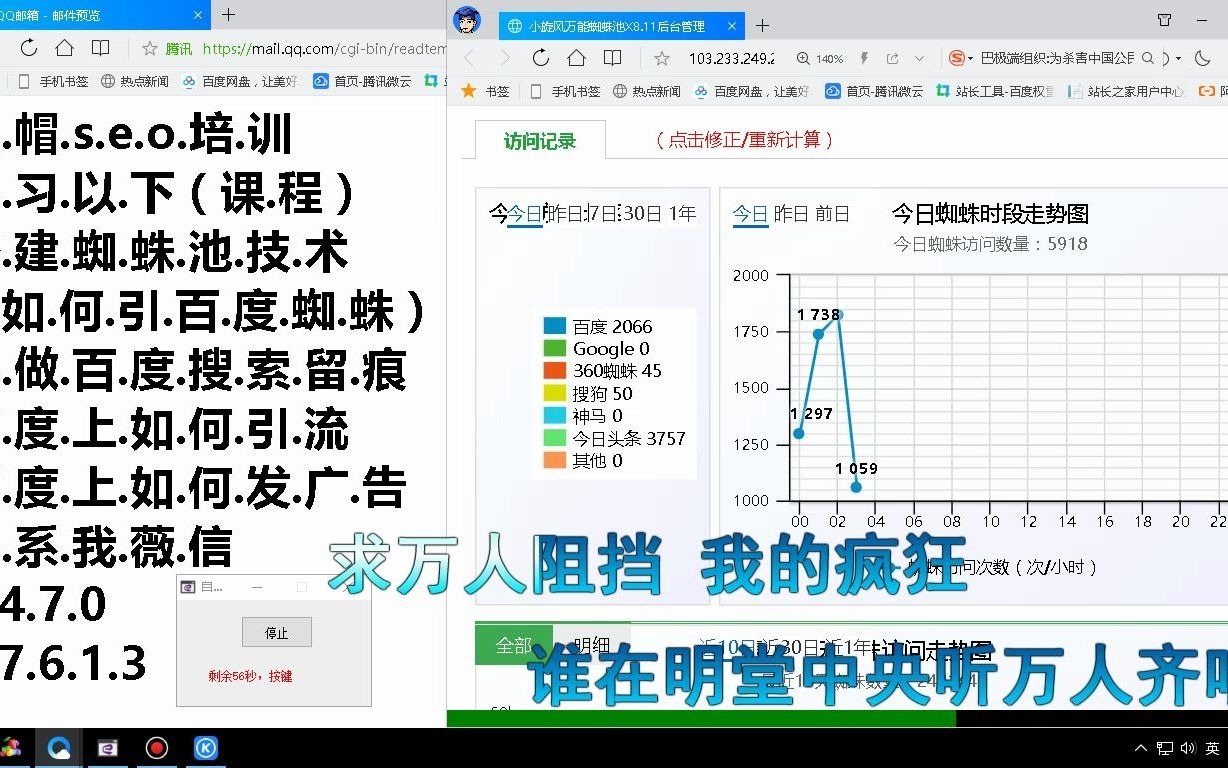The width and height of the screenshot is (1228, 768).
Task: Open 手机书签 bookmark in left browser
Action: pyautogui.click(x=54, y=82)
